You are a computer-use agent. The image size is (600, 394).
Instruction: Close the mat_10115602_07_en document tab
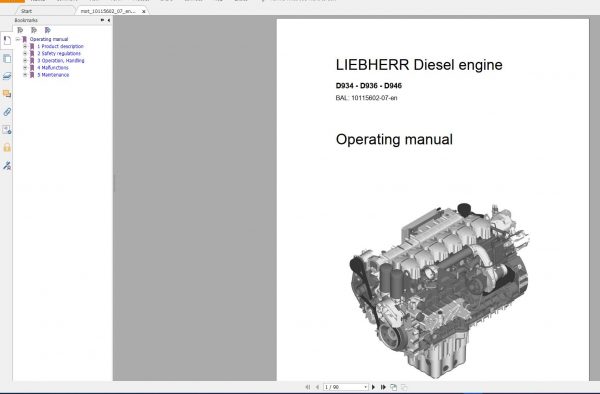click(x=143, y=11)
